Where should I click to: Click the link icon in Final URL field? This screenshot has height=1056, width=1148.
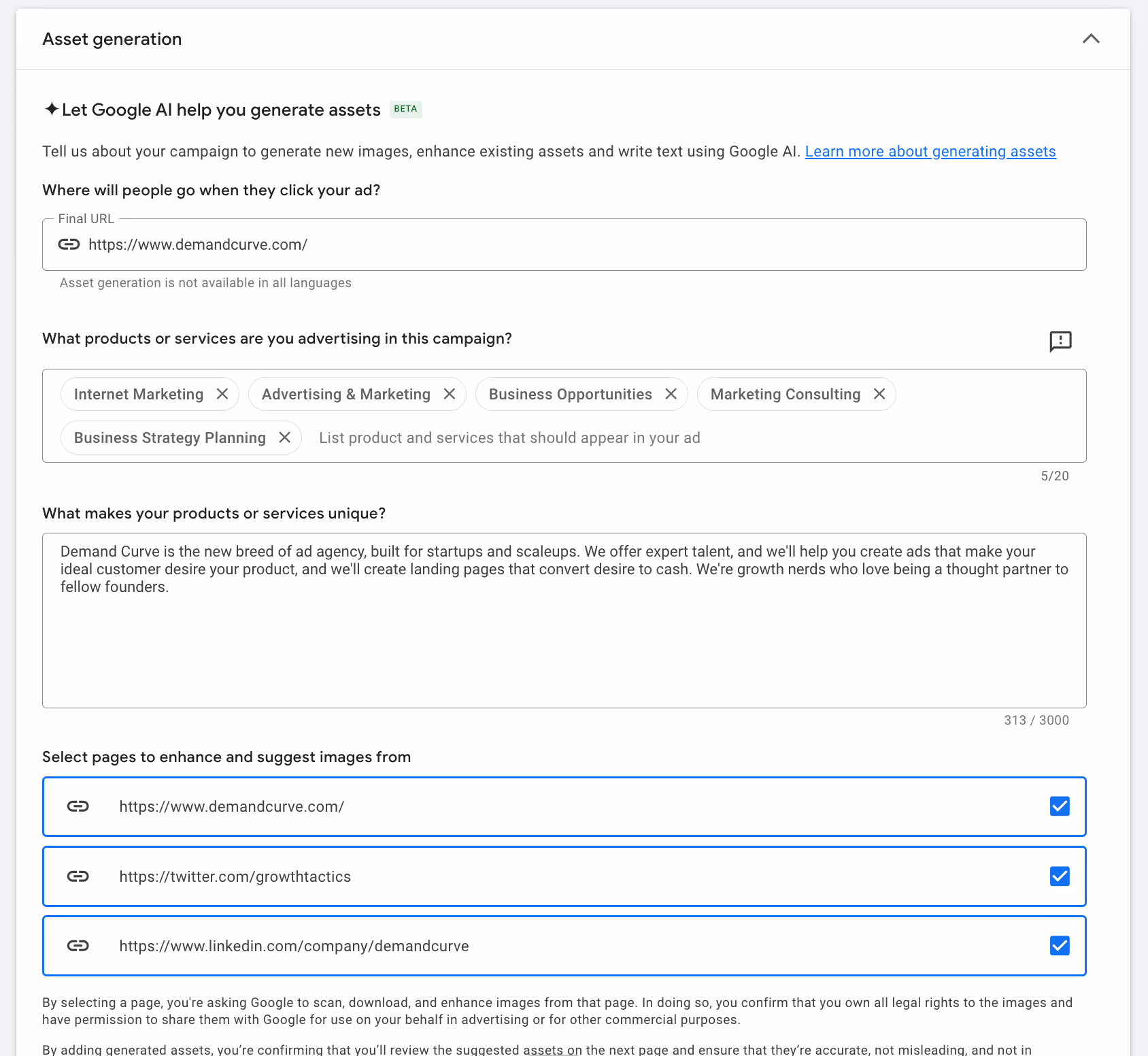(69, 244)
